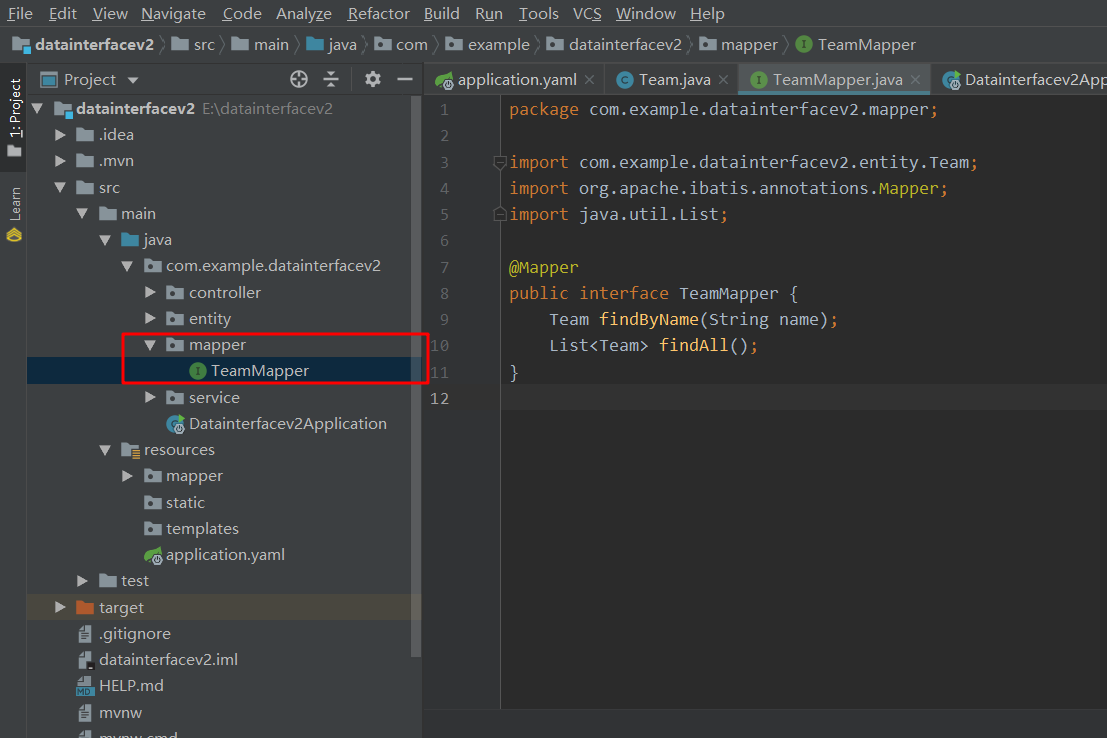
Task: Switch to the application.yaml editor tab
Action: 515,80
